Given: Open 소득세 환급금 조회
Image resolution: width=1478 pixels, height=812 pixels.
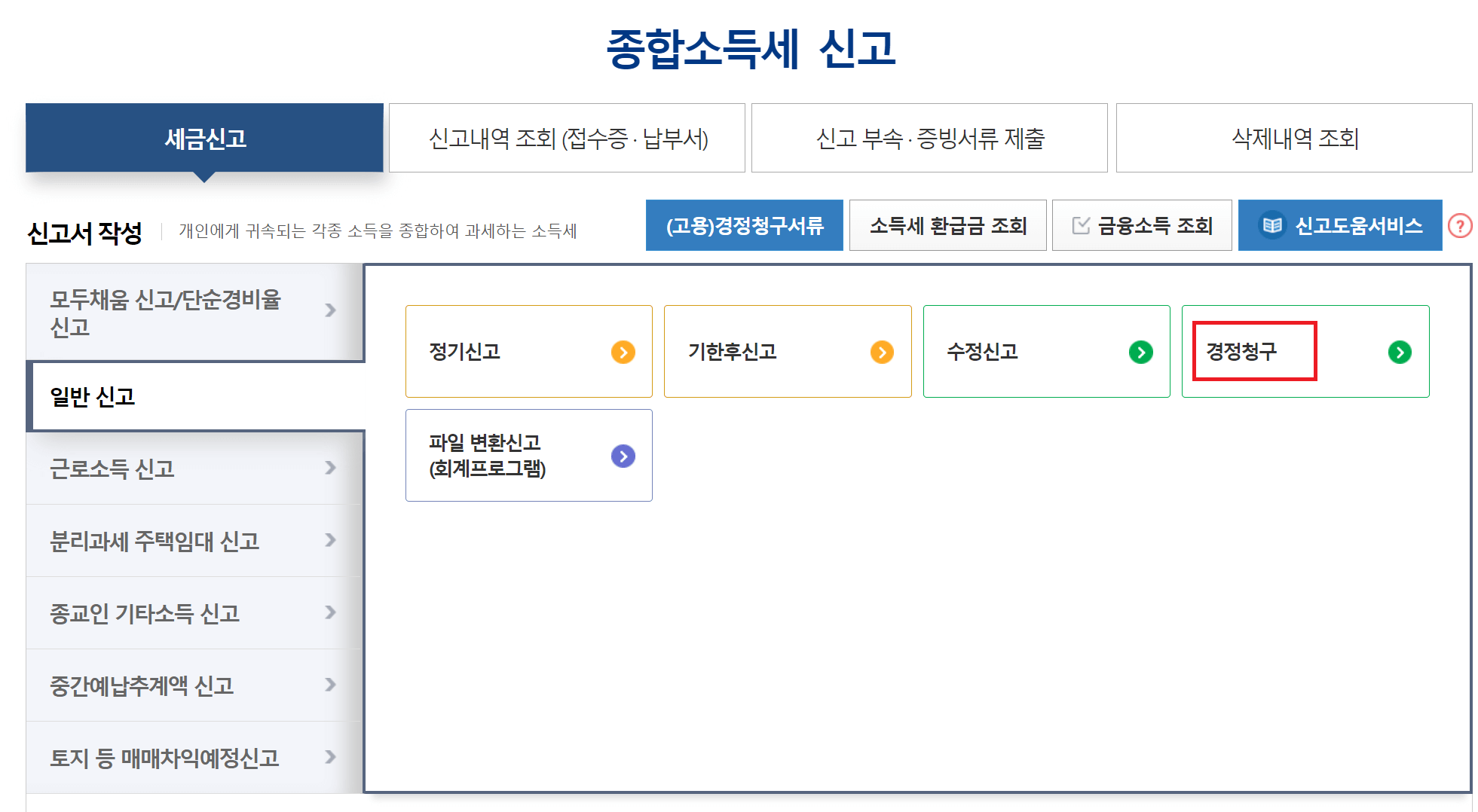Looking at the screenshot, I should pyautogui.click(x=948, y=224).
